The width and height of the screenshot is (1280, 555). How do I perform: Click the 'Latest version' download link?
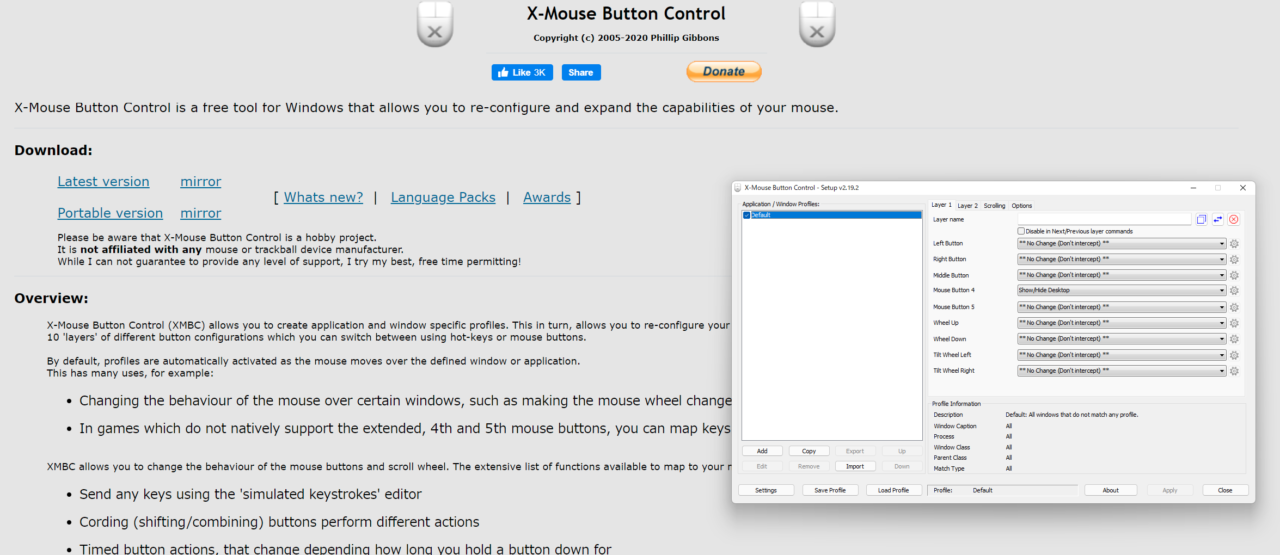pos(103,182)
